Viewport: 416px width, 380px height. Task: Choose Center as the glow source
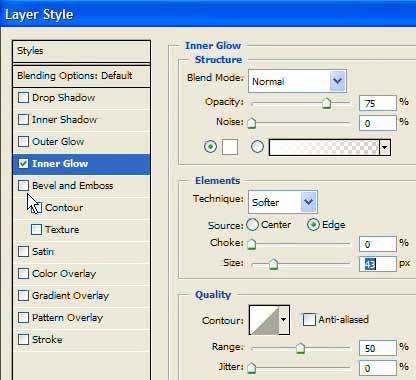coord(252,225)
